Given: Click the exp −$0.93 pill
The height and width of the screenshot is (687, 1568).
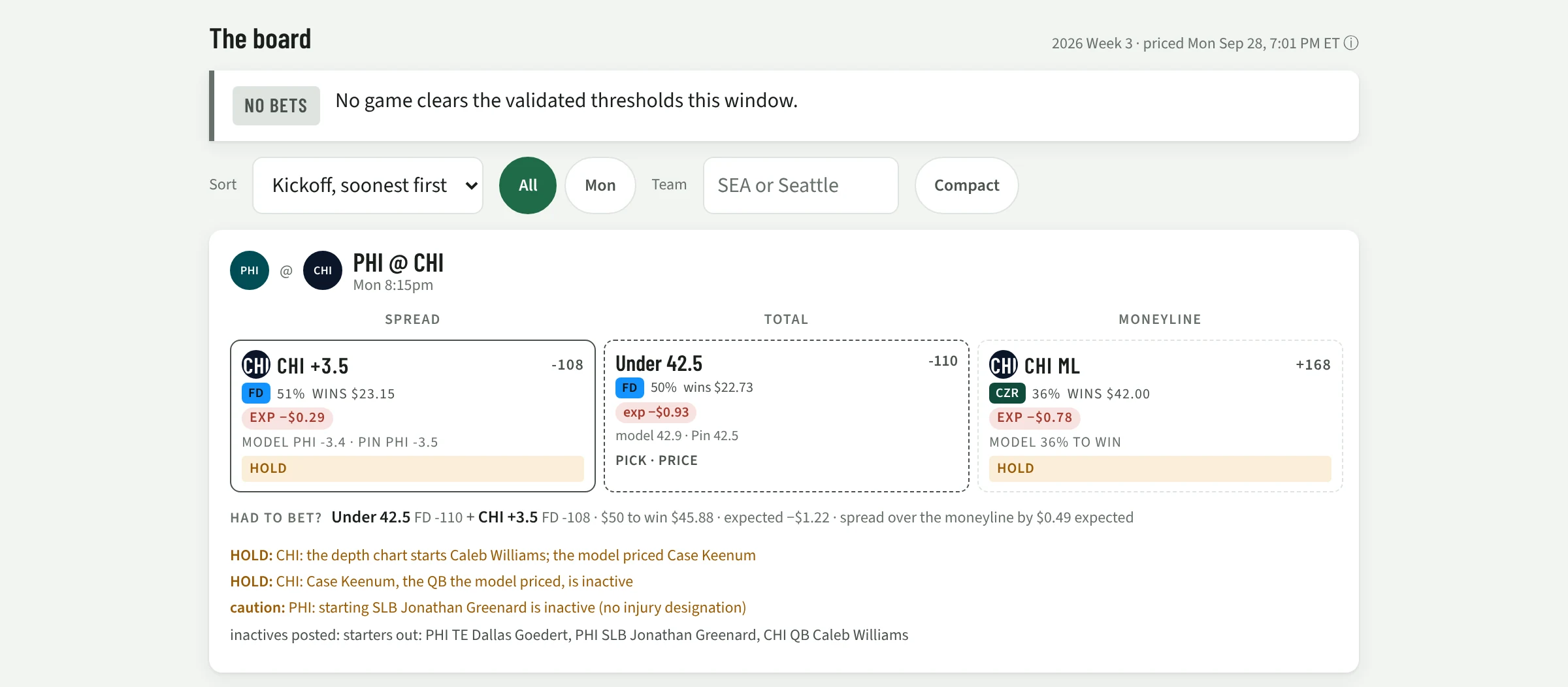Looking at the screenshot, I should coord(656,413).
